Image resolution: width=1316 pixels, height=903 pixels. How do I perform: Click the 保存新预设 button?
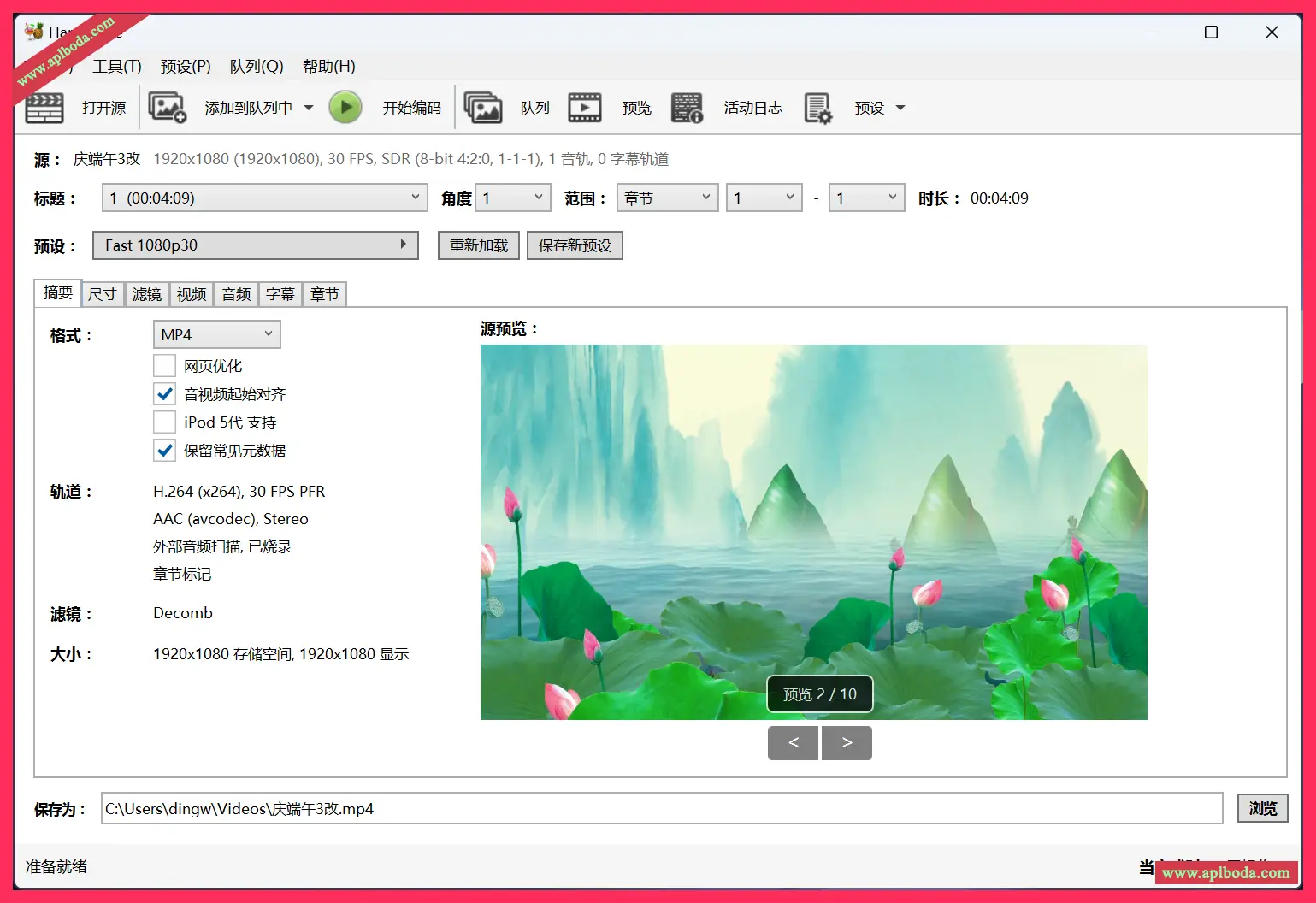point(575,245)
